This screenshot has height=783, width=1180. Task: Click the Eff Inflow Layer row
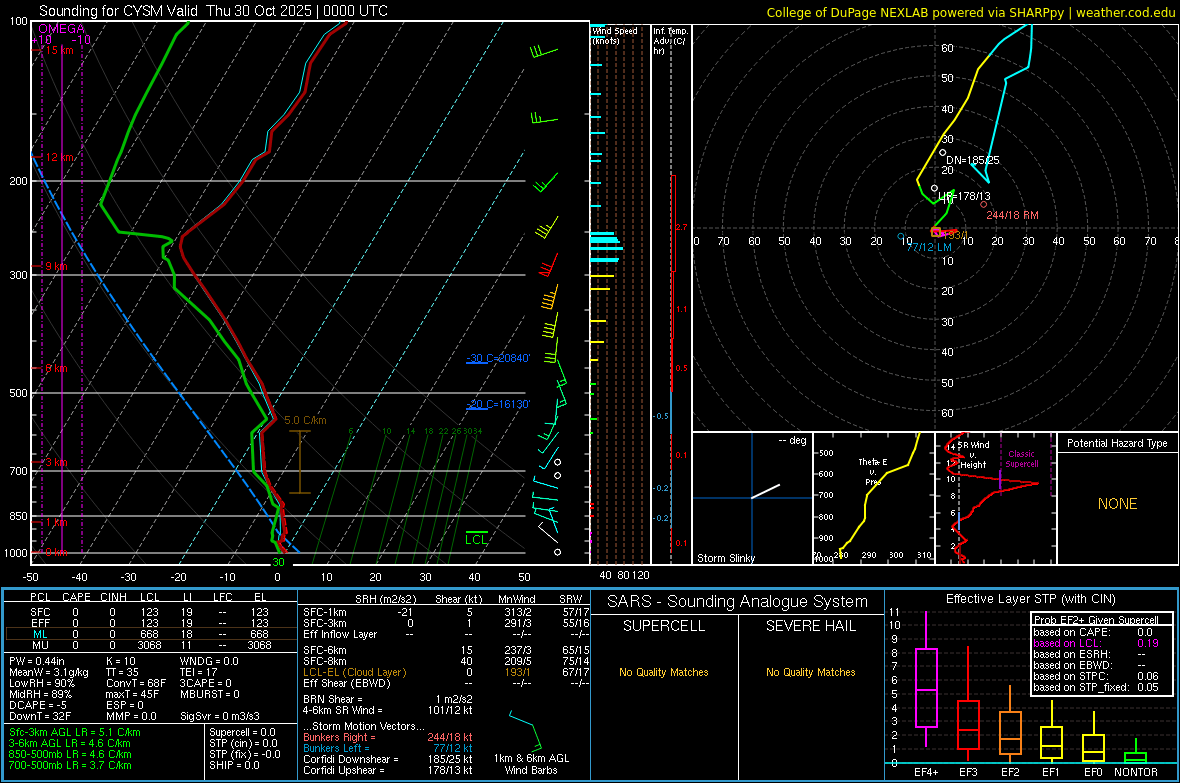coord(446,634)
